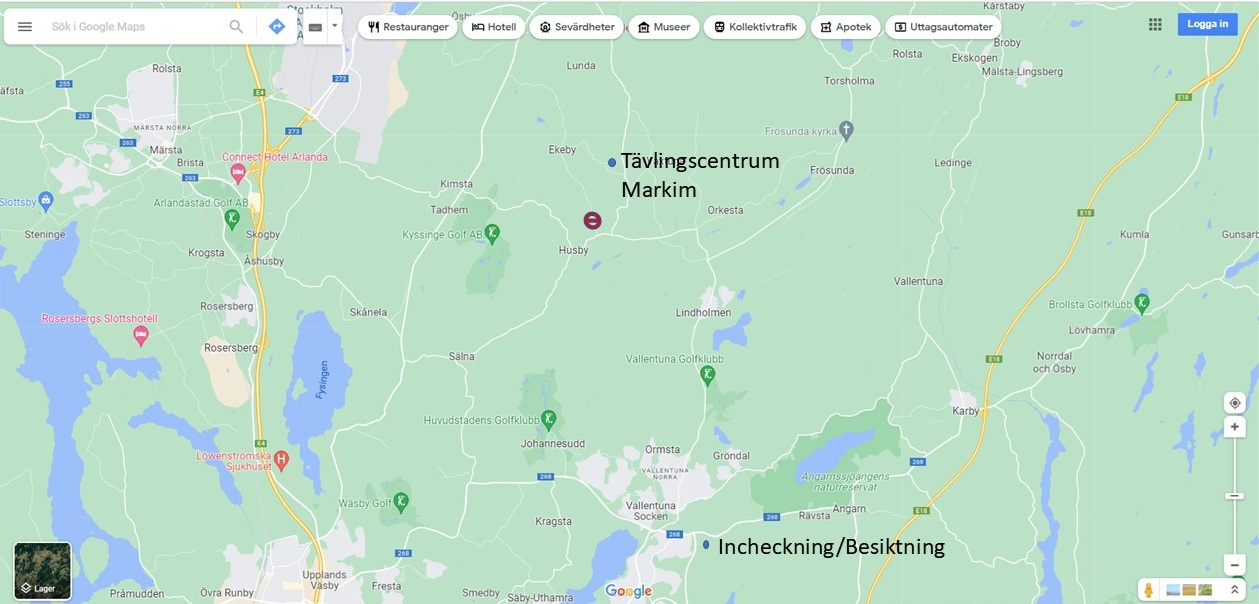Viewport: 1259px width, 604px height.
Task: Center map on your location
Action: pyautogui.click(x=1235, y=403)
